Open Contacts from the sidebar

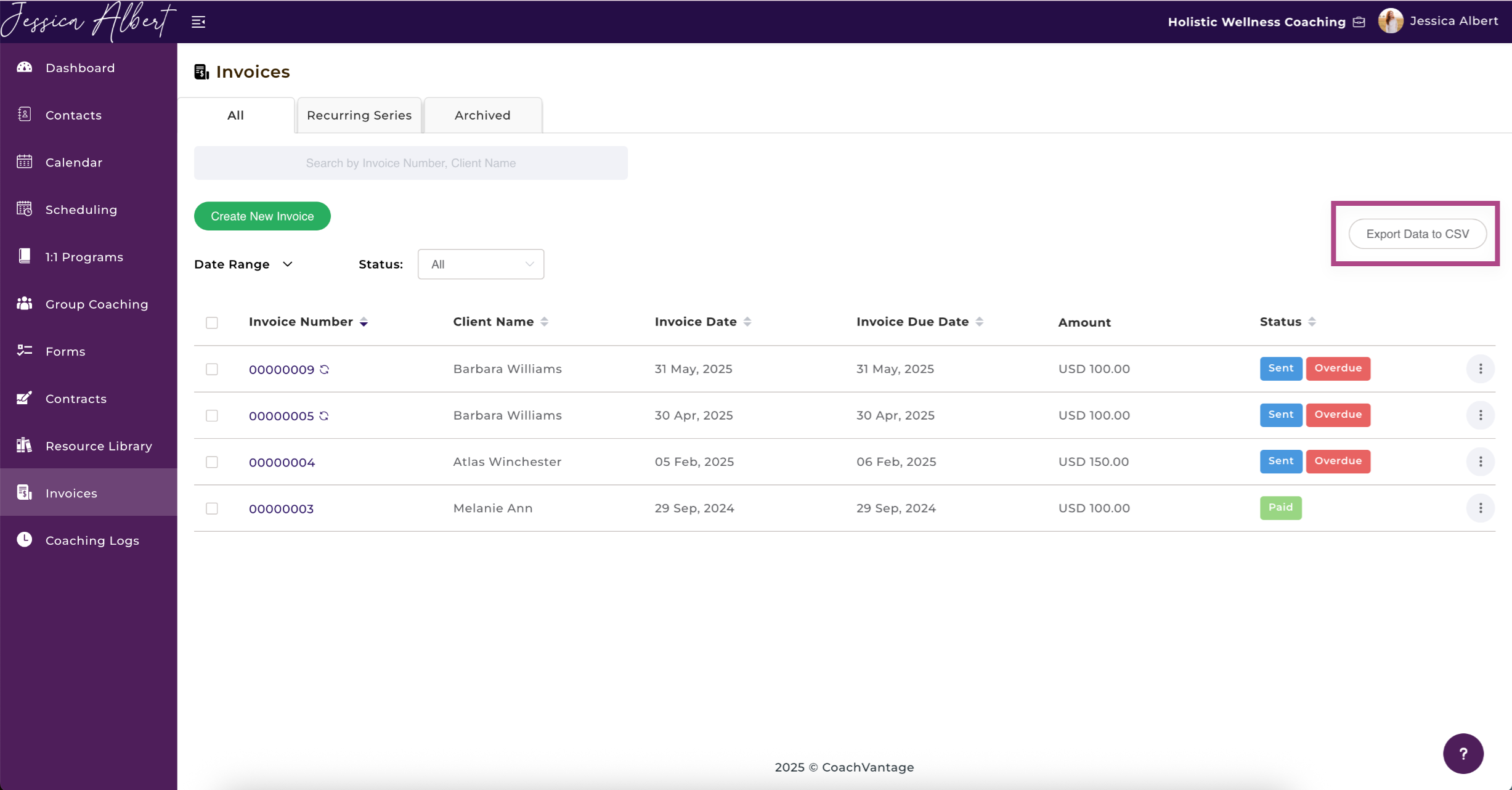[88, 115]
